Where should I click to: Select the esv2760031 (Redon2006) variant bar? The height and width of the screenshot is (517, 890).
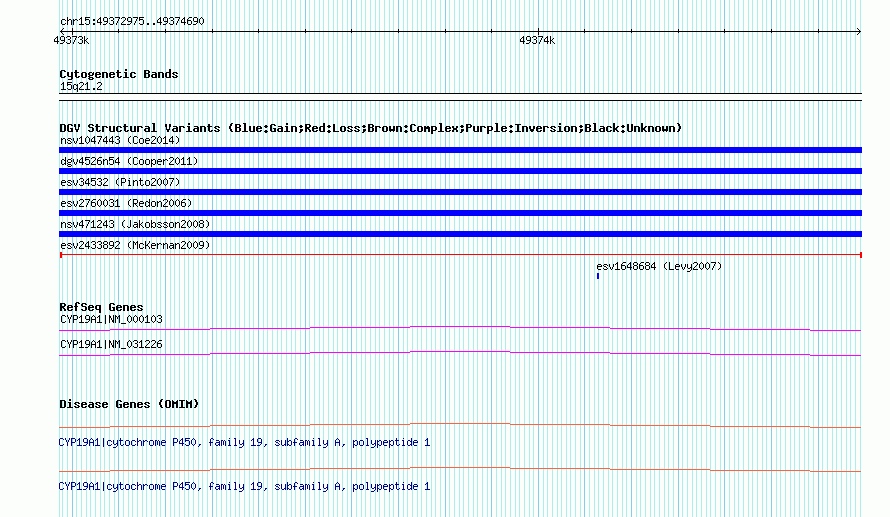(460, 213)
